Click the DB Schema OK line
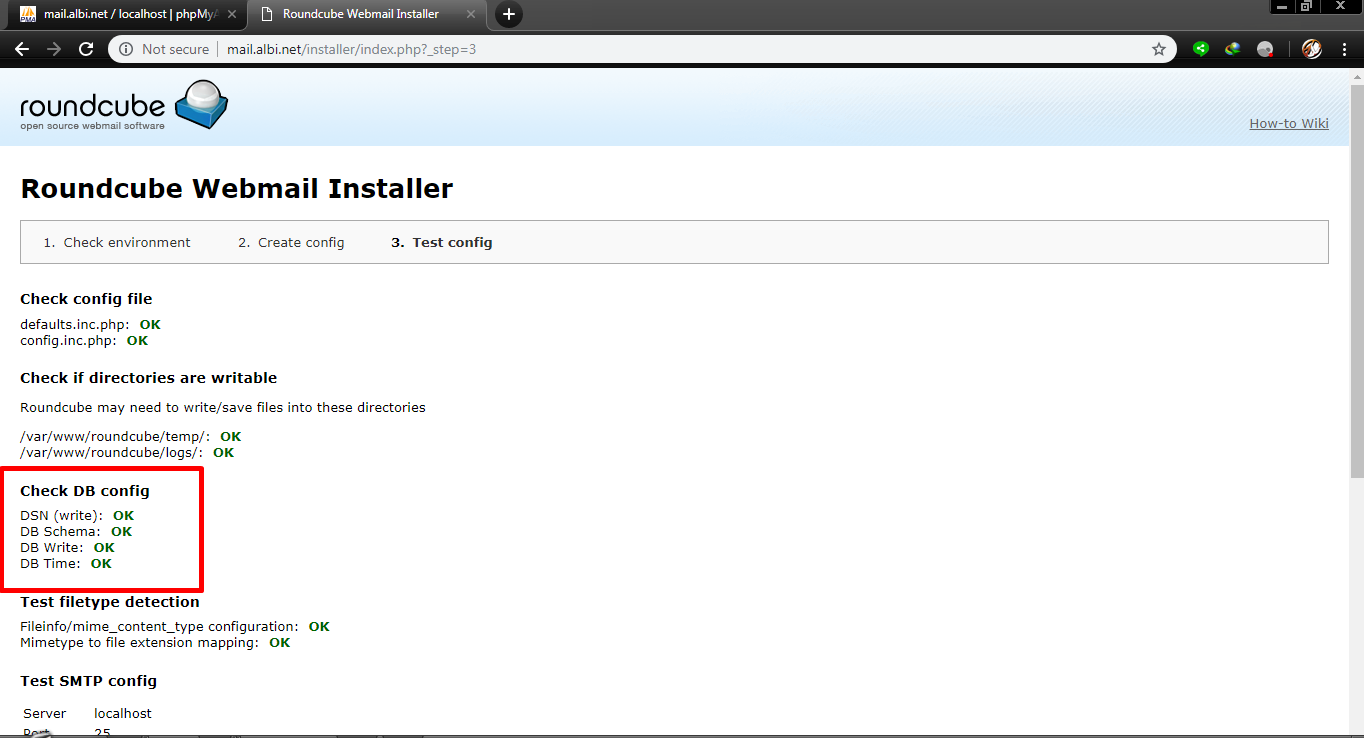This screenshot has width=1364, height=738. [x=76, y=531]
